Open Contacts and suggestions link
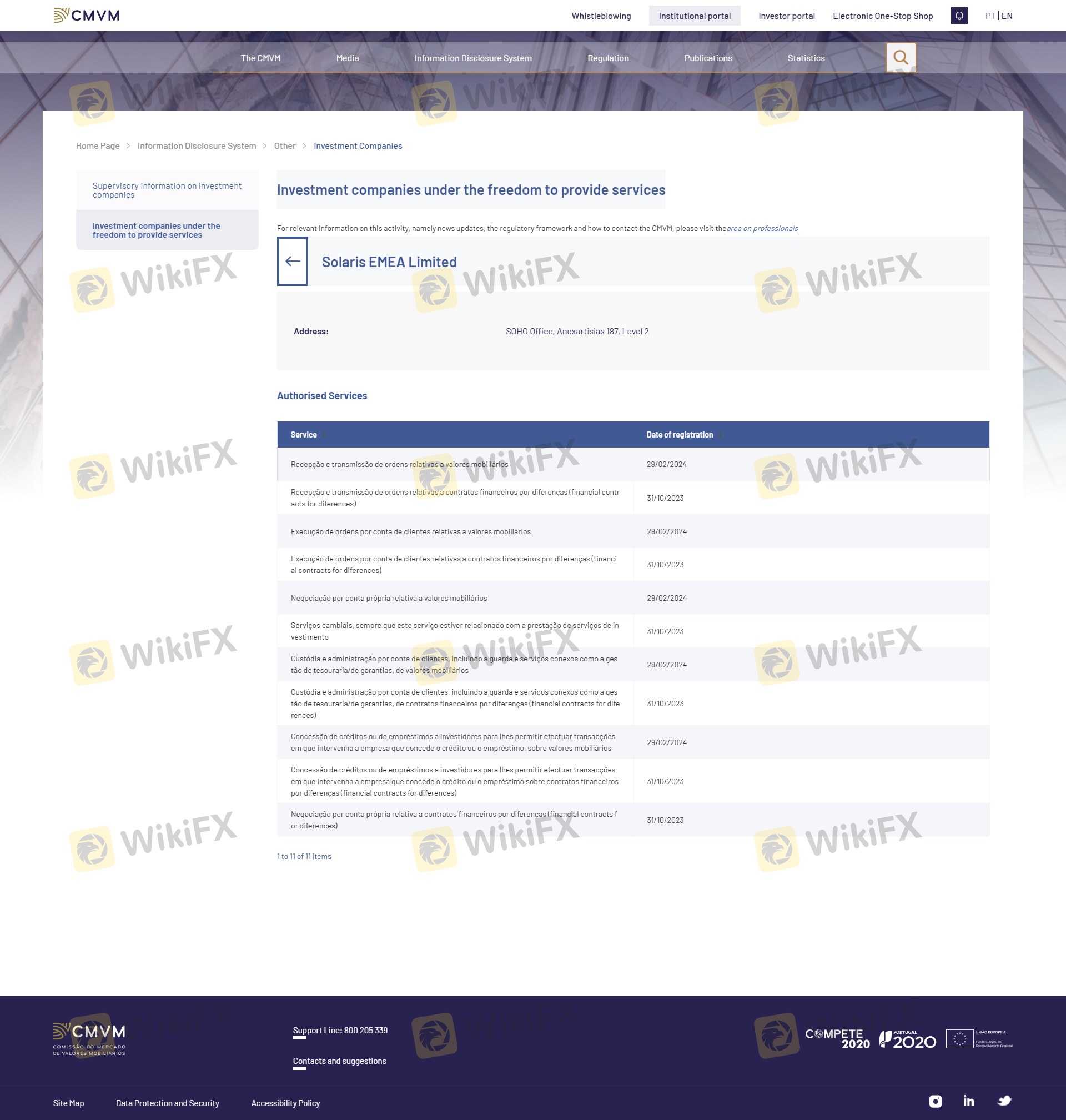 pos(339,1061)
